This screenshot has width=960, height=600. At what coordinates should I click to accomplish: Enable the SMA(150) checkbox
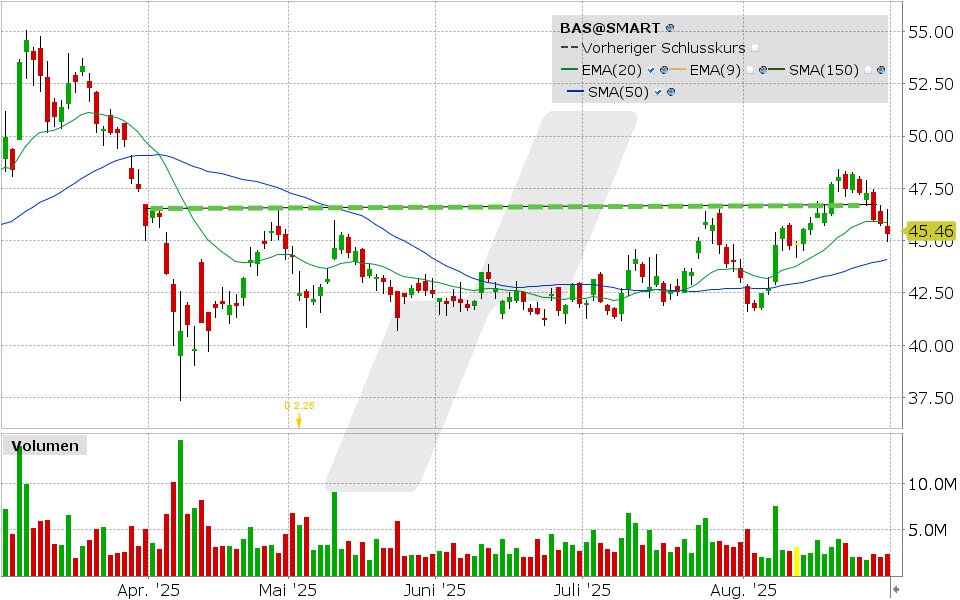click(x=868, y=70)
